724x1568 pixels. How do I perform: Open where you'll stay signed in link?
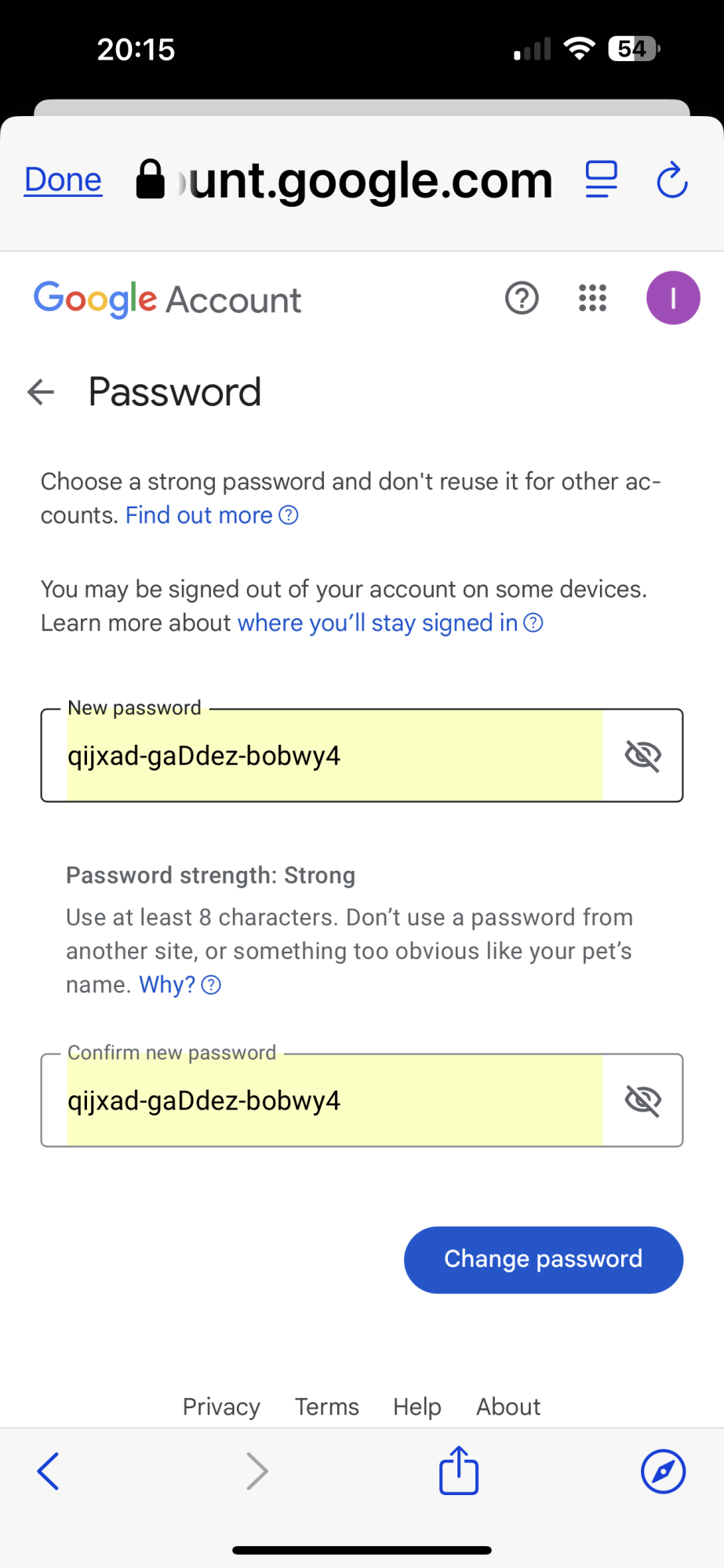point(377,623)
